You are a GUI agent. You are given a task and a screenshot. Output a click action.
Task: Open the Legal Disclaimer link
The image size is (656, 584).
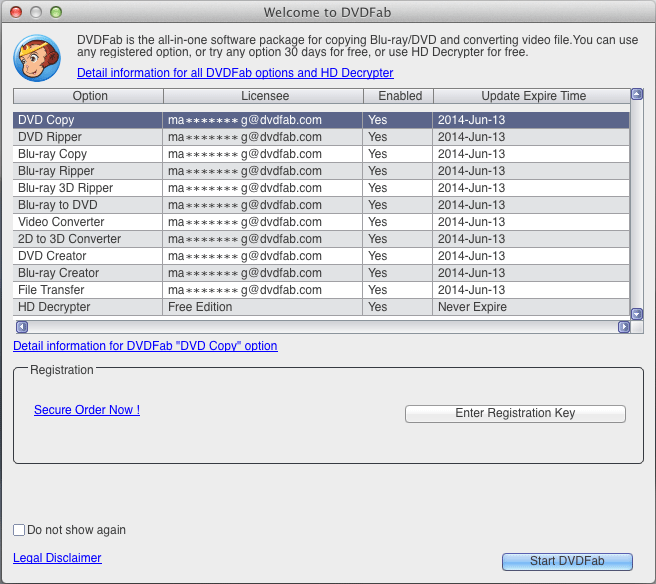57,558
